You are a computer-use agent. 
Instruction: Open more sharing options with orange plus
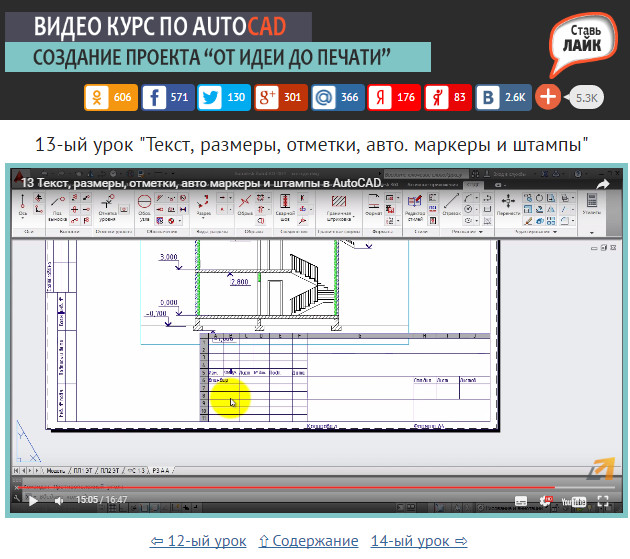click(548, 97)
